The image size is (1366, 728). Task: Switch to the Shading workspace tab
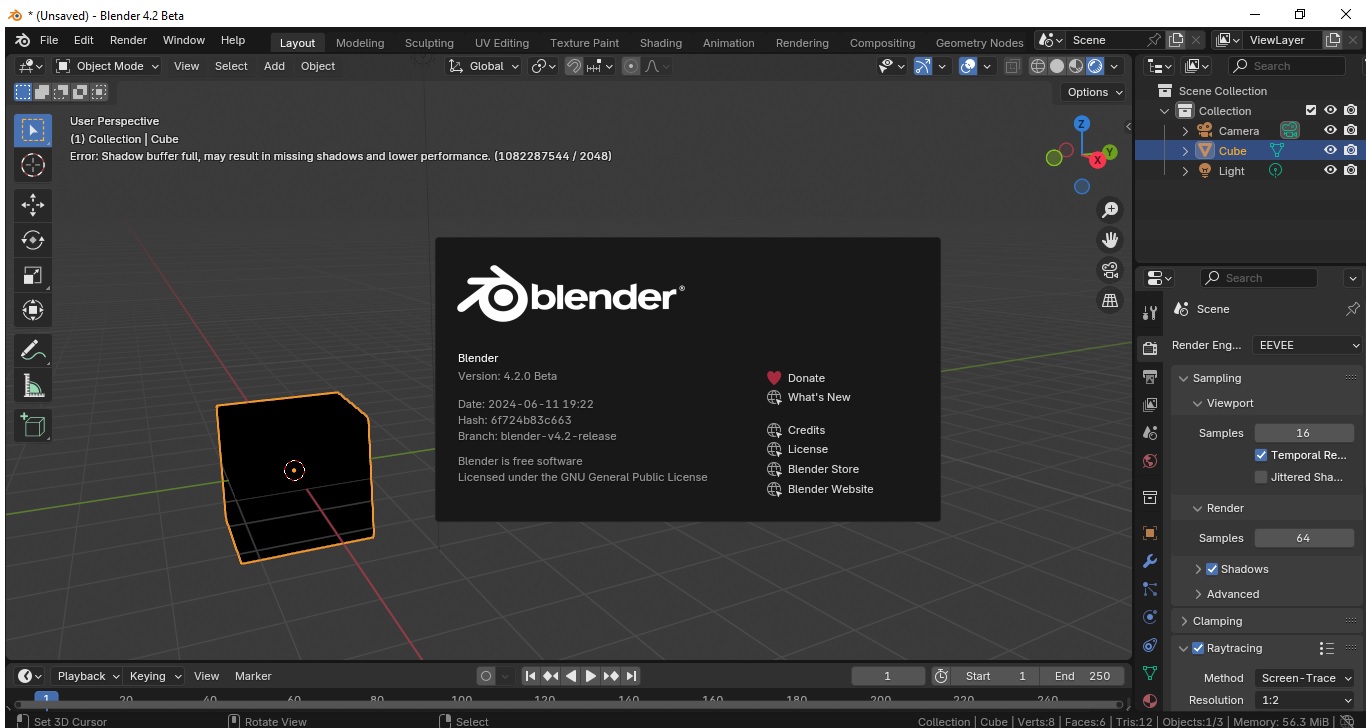(661, 43)
